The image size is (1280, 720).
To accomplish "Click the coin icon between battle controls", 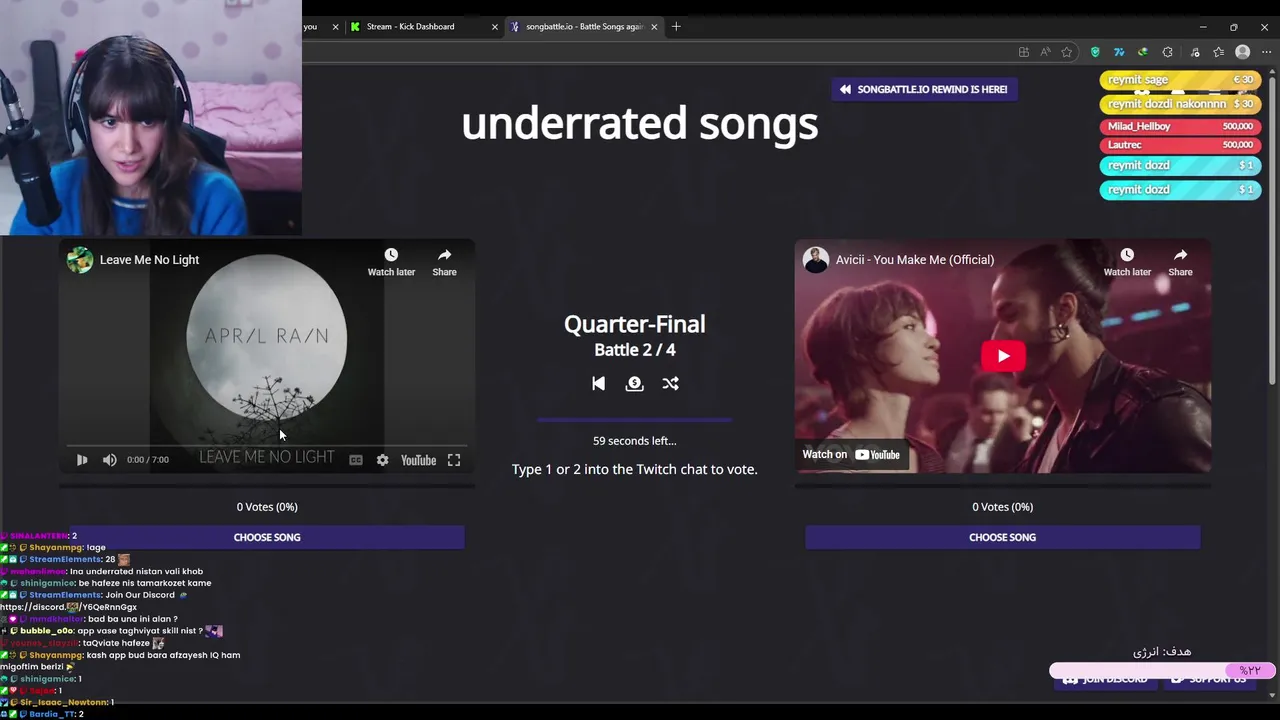I will click(634, 383).
